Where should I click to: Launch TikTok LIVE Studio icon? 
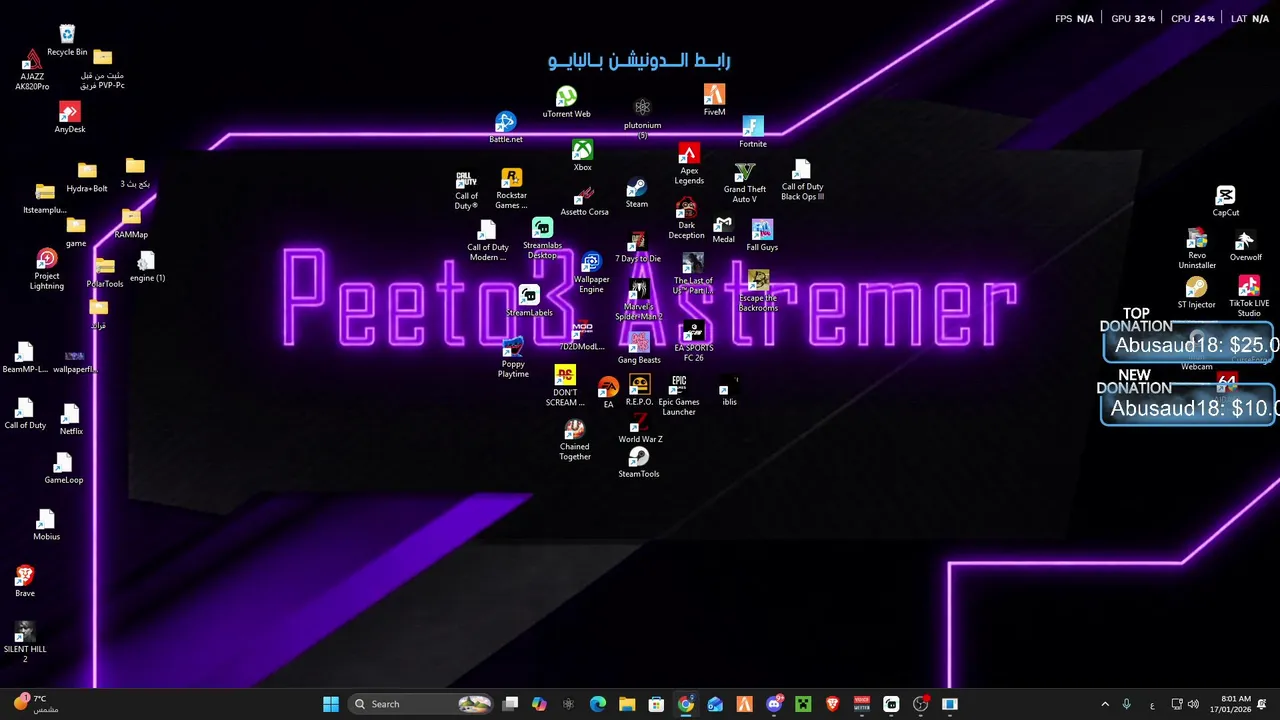[1249, 298]
